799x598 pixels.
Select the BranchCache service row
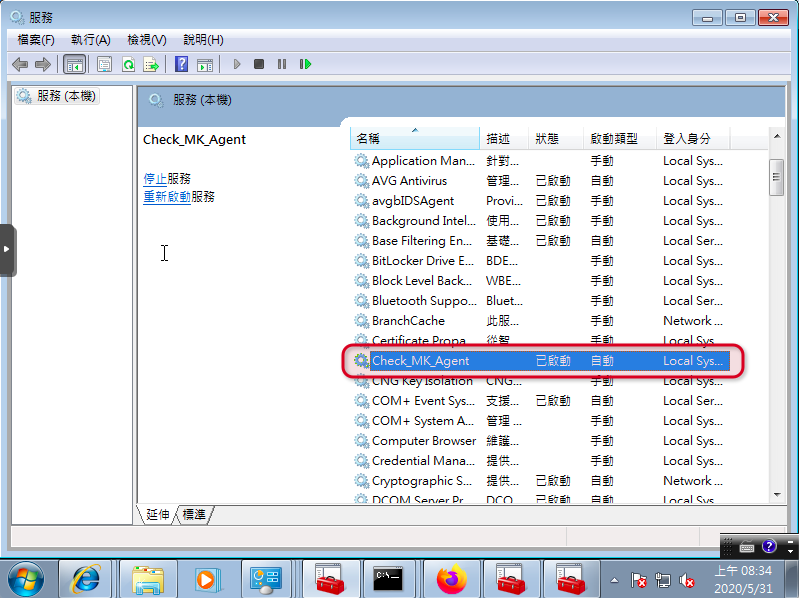point(541,320)
